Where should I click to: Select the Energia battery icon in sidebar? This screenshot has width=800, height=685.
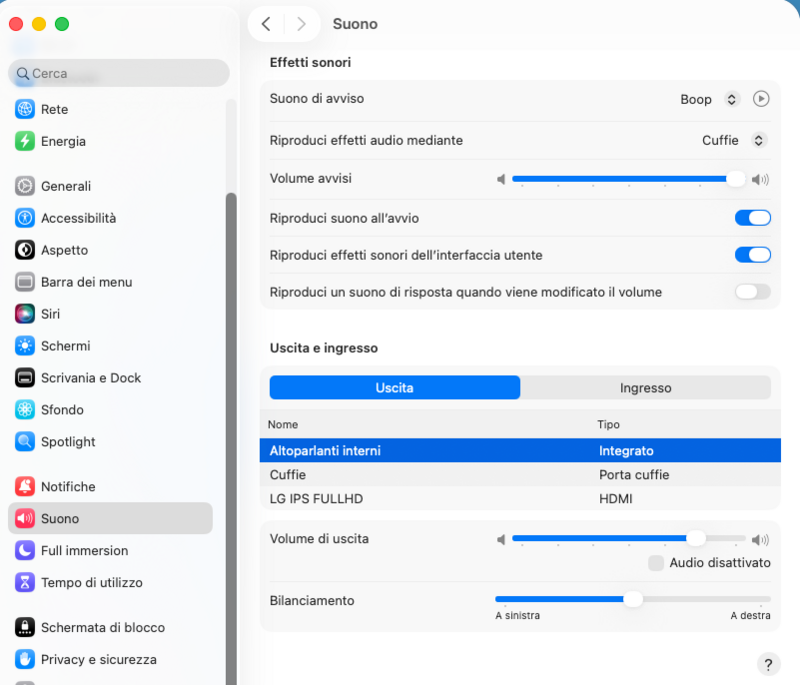tap(25, 141)
